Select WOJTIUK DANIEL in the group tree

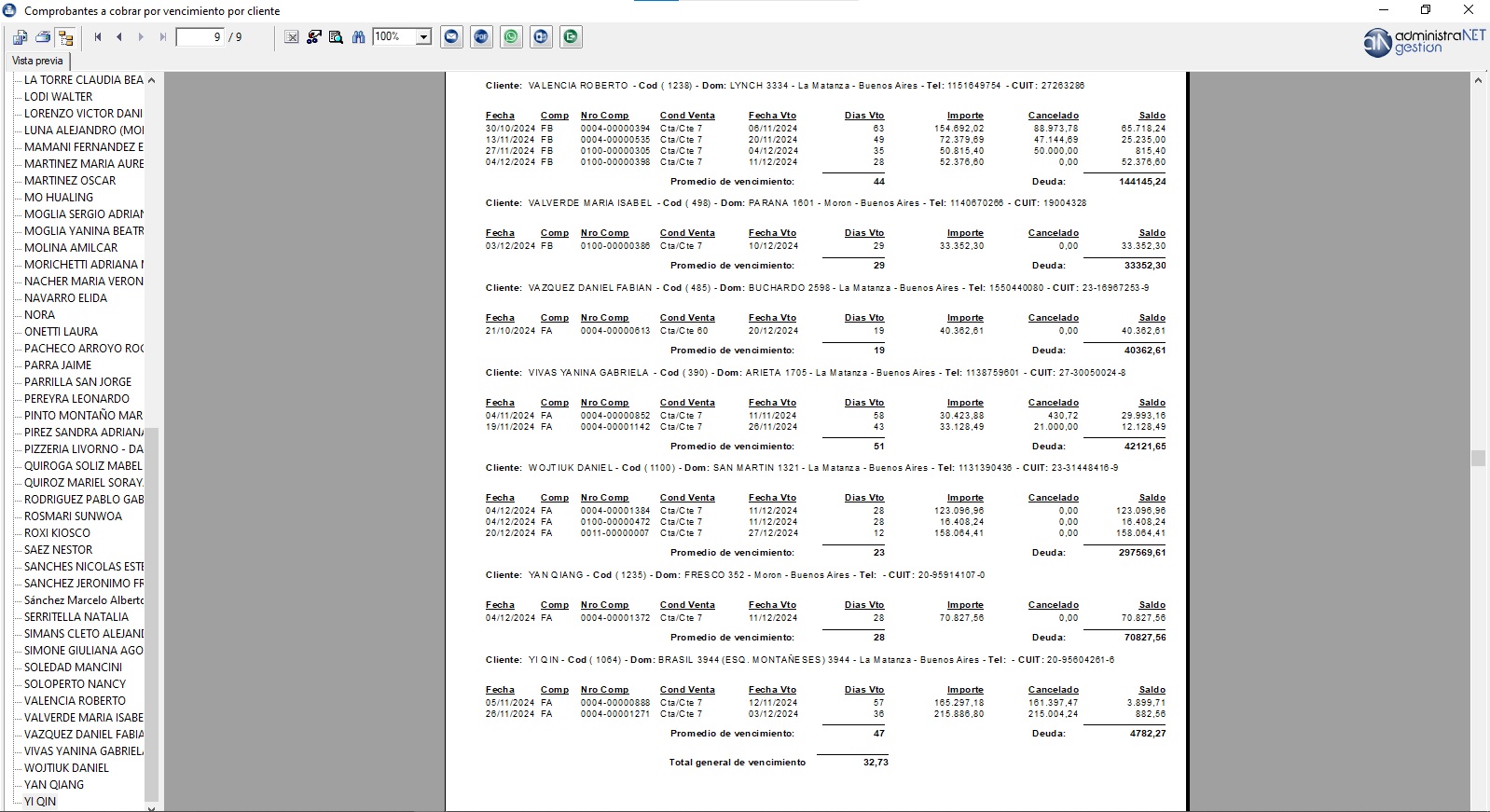66,768
